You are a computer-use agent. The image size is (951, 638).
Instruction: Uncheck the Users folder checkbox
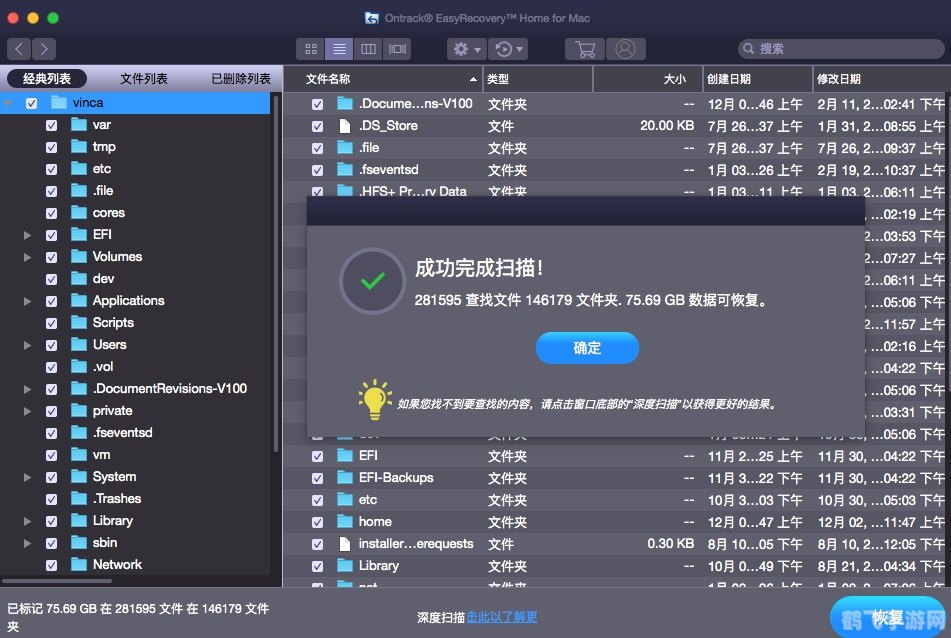50,344
